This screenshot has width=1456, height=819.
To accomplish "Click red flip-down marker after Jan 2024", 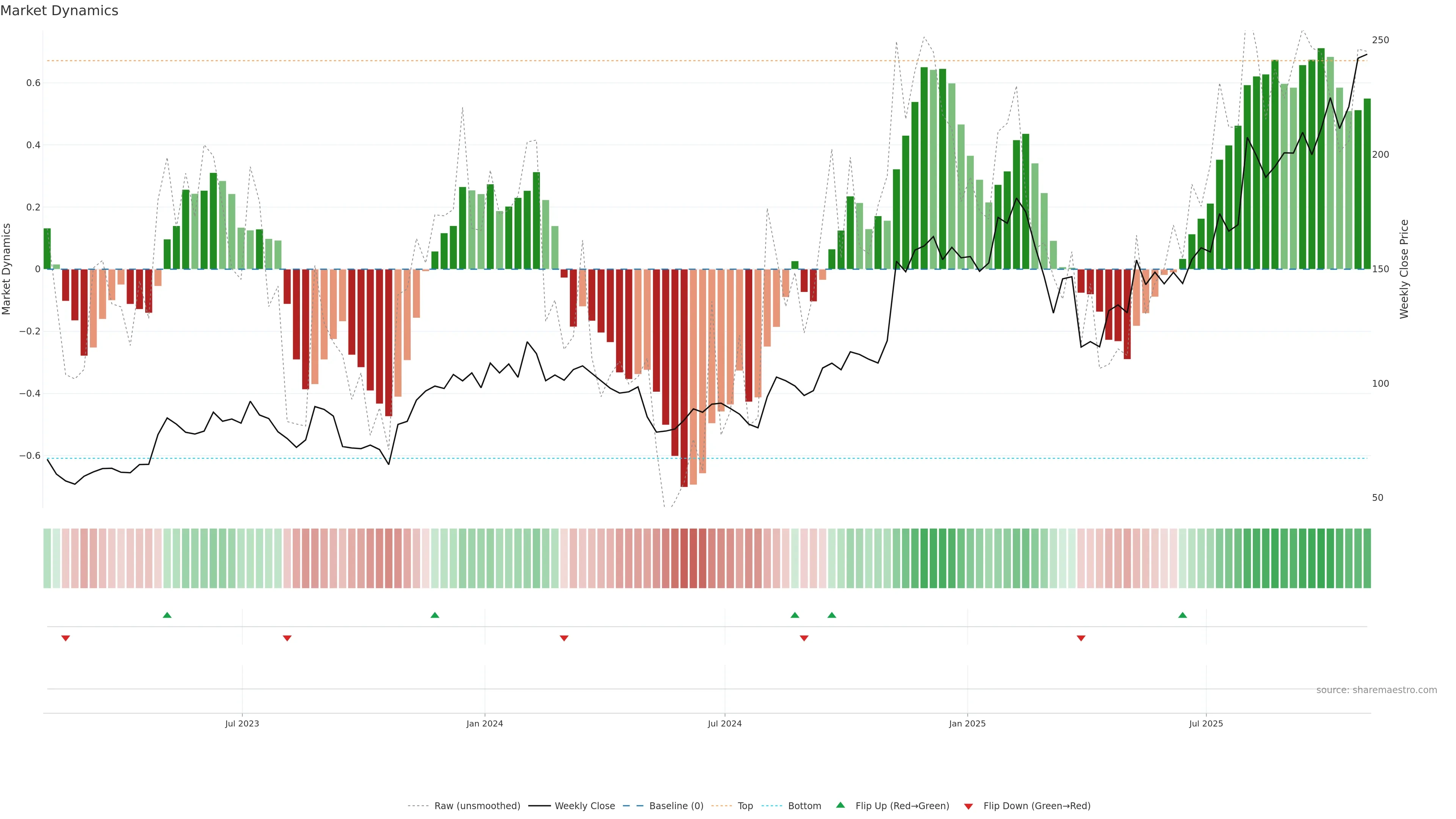I will pos(564,638).
